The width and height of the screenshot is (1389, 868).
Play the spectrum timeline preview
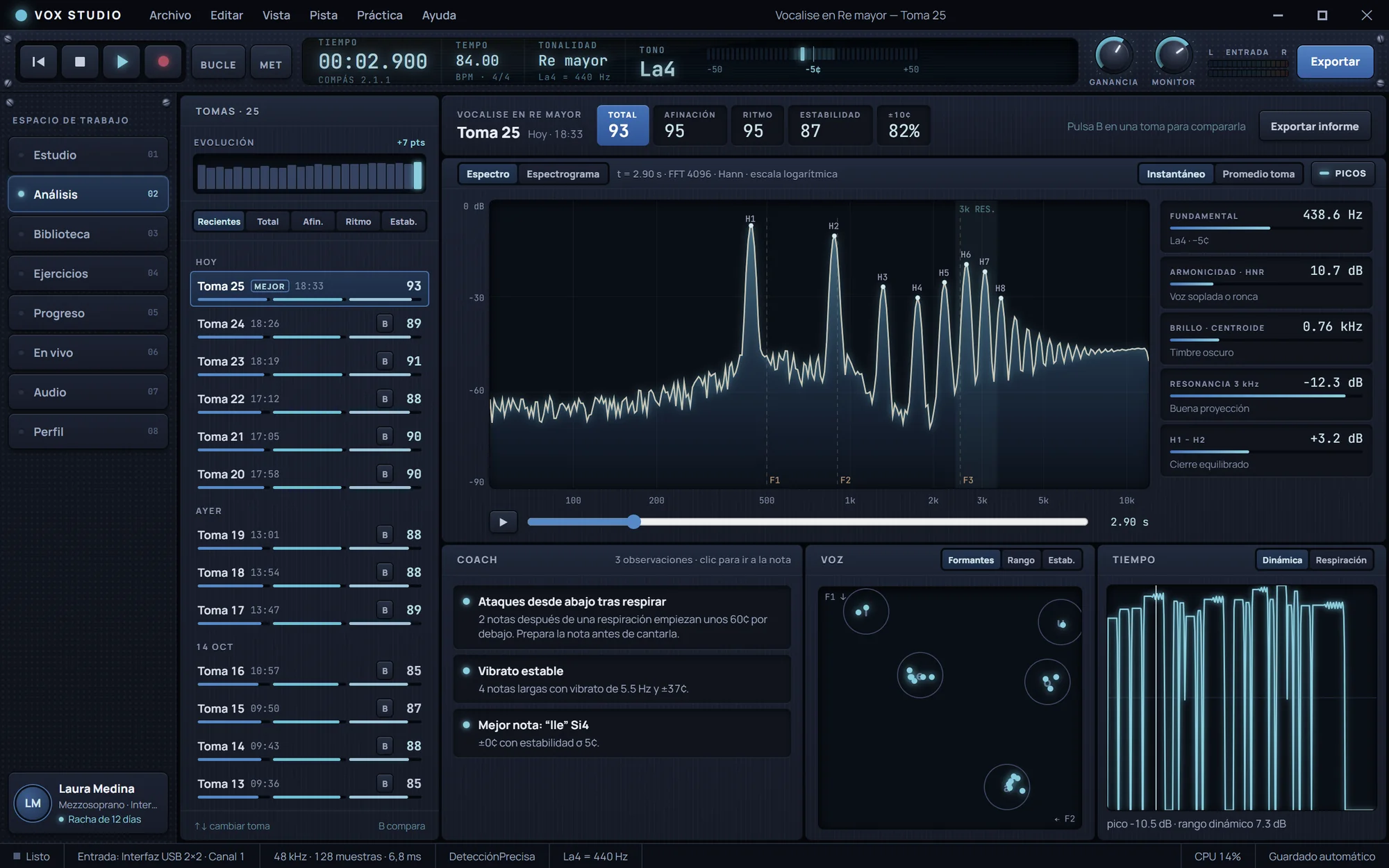503,522
